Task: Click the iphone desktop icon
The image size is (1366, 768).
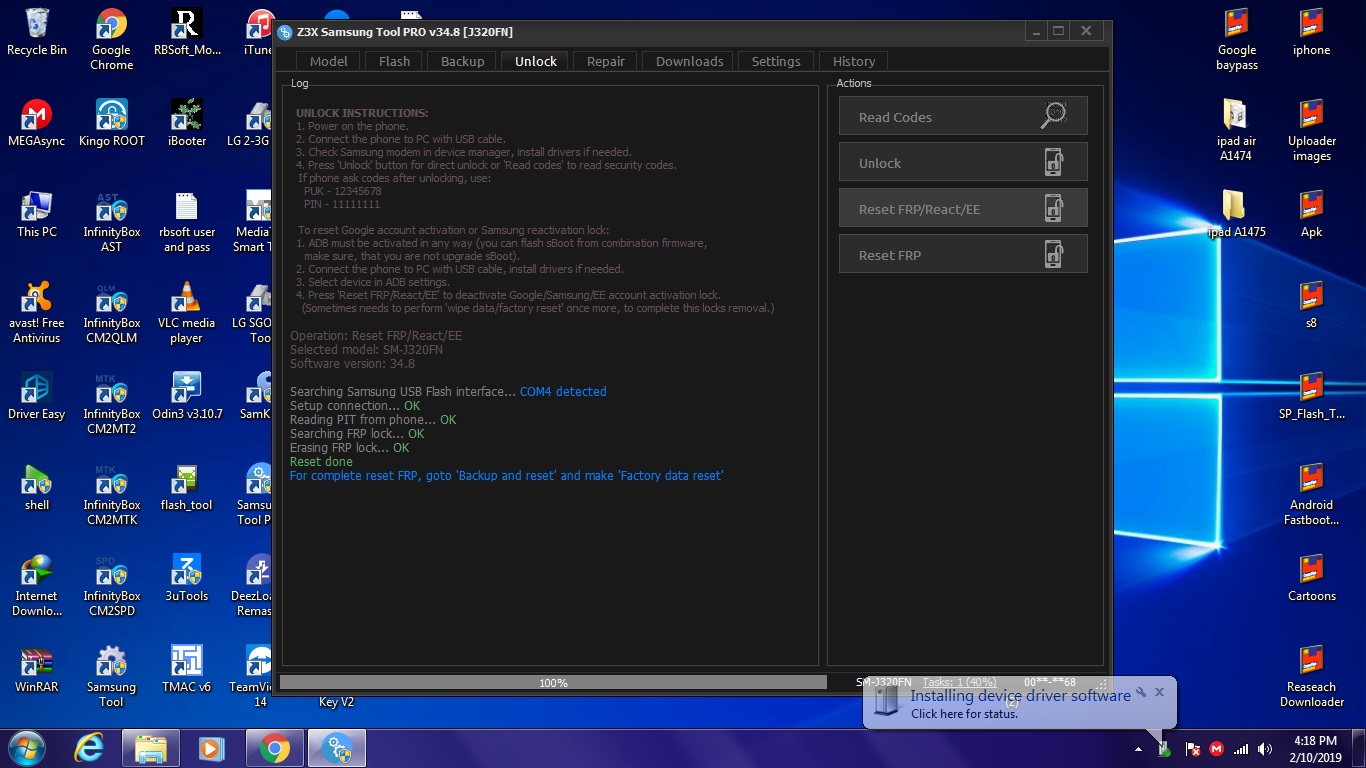Action: click(x=1311, y=32)
